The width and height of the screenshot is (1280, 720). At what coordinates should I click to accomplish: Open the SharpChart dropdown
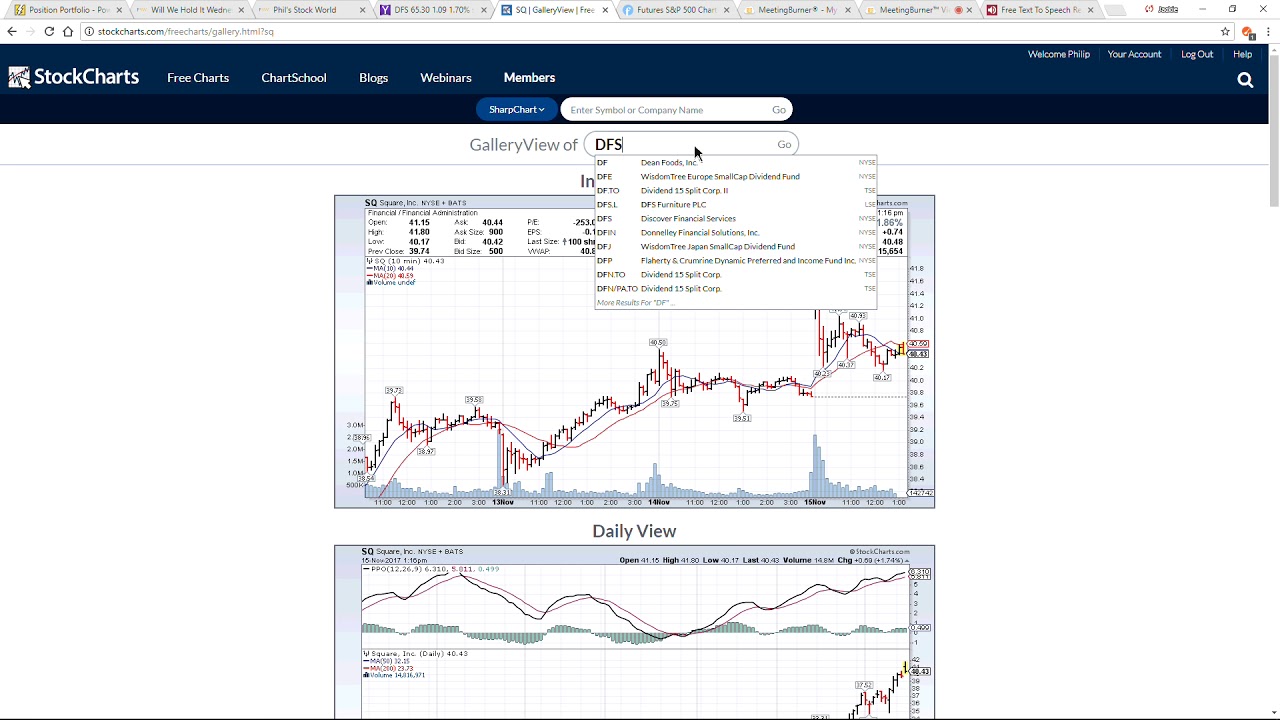[516, 110]
